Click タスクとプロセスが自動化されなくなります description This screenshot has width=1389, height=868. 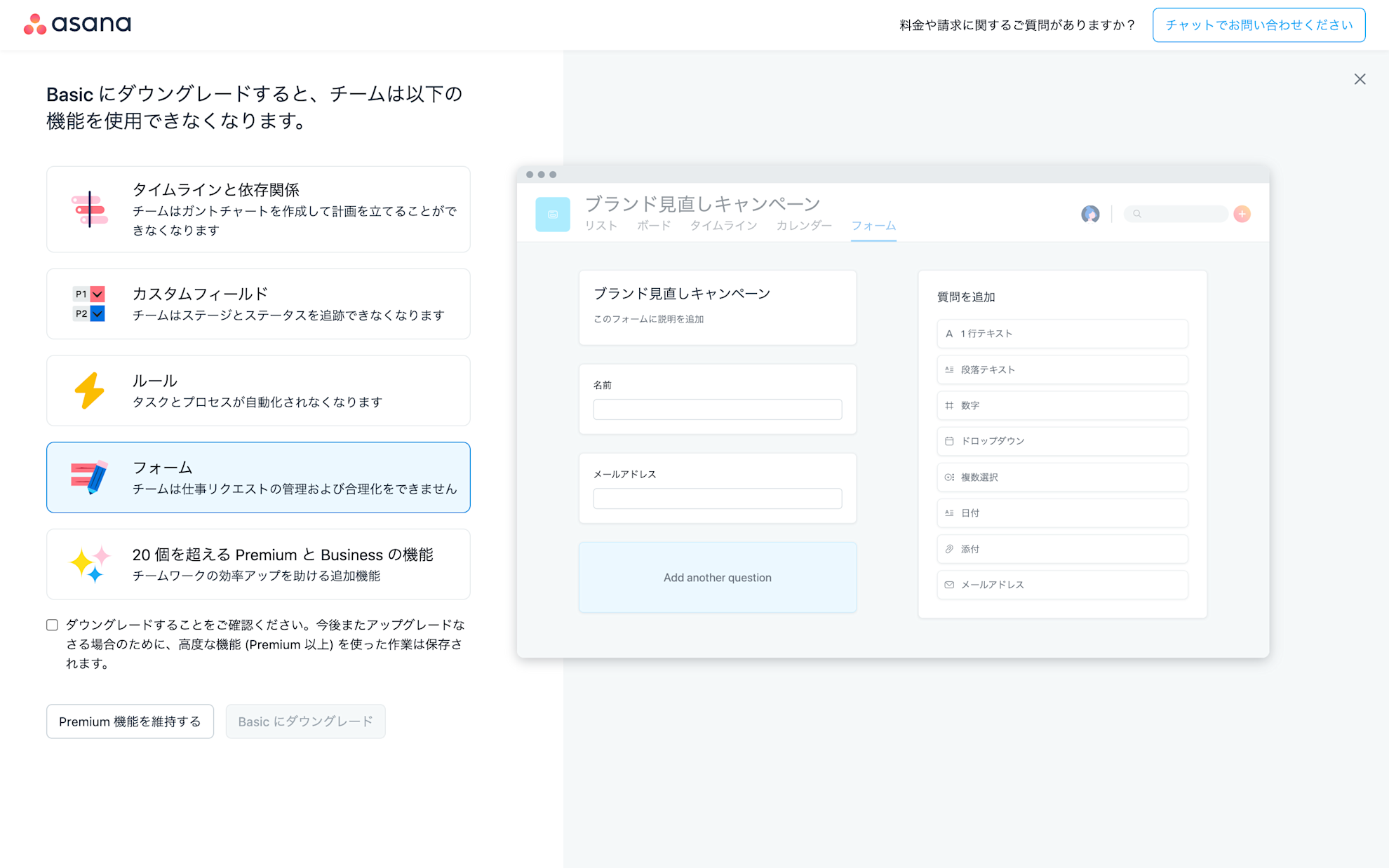coord(257,402)
